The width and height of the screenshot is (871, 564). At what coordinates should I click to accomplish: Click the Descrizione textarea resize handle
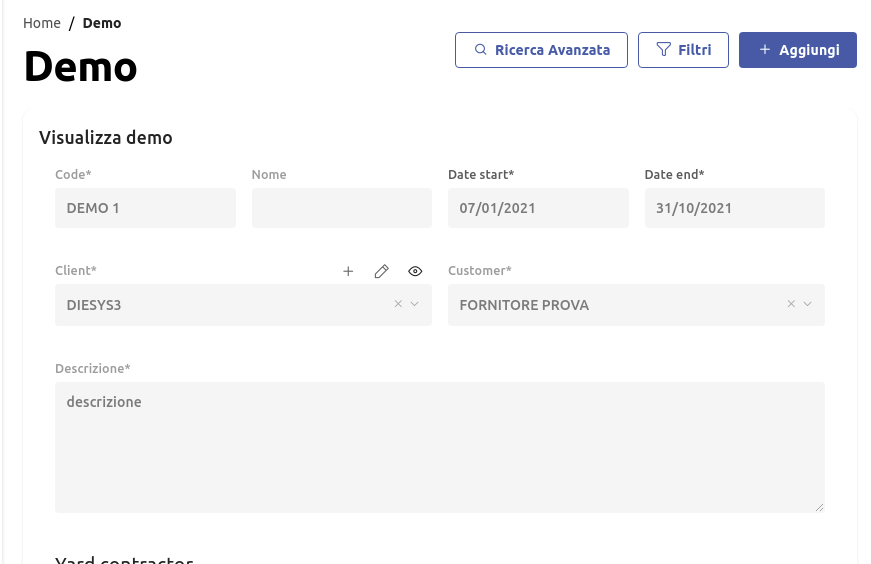click(x=819, y=507)
